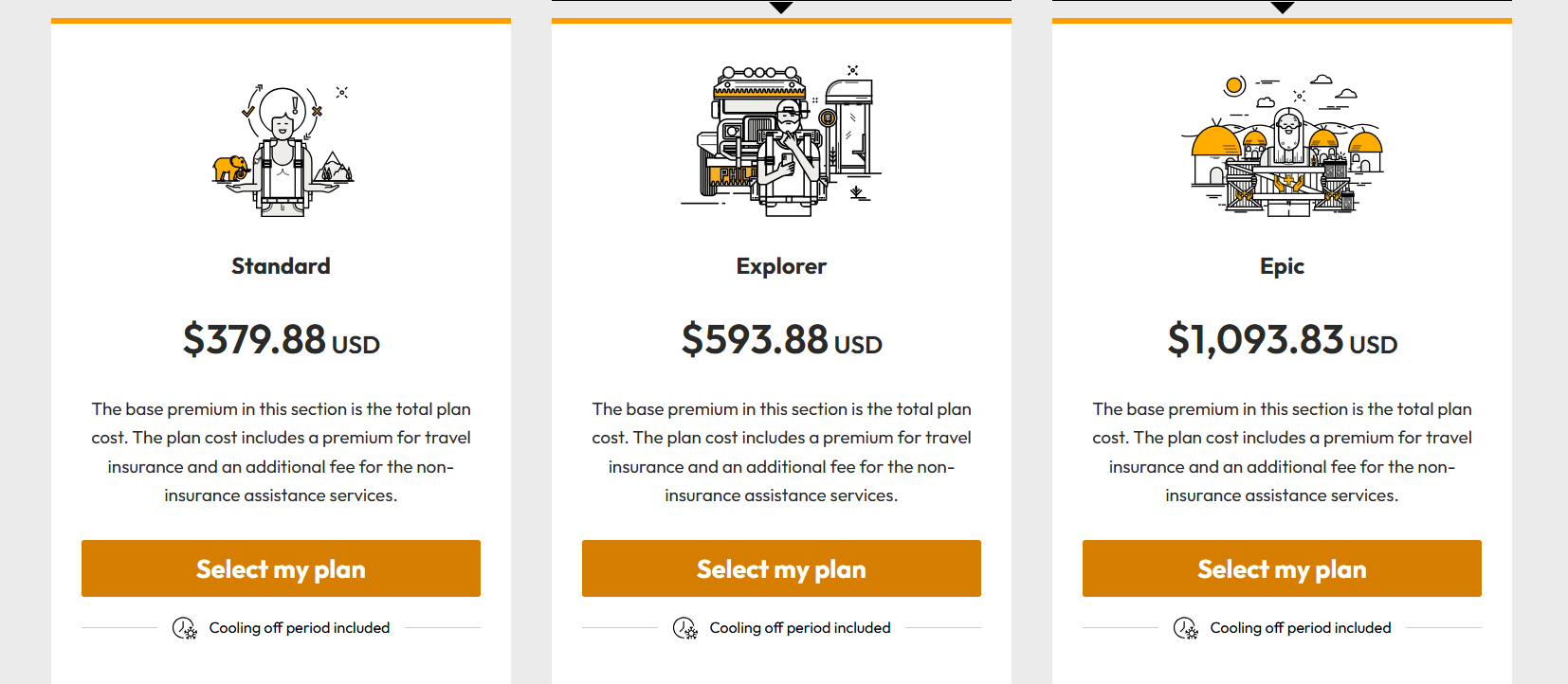Click the Explorer plan truck illustration

point(780,137)
